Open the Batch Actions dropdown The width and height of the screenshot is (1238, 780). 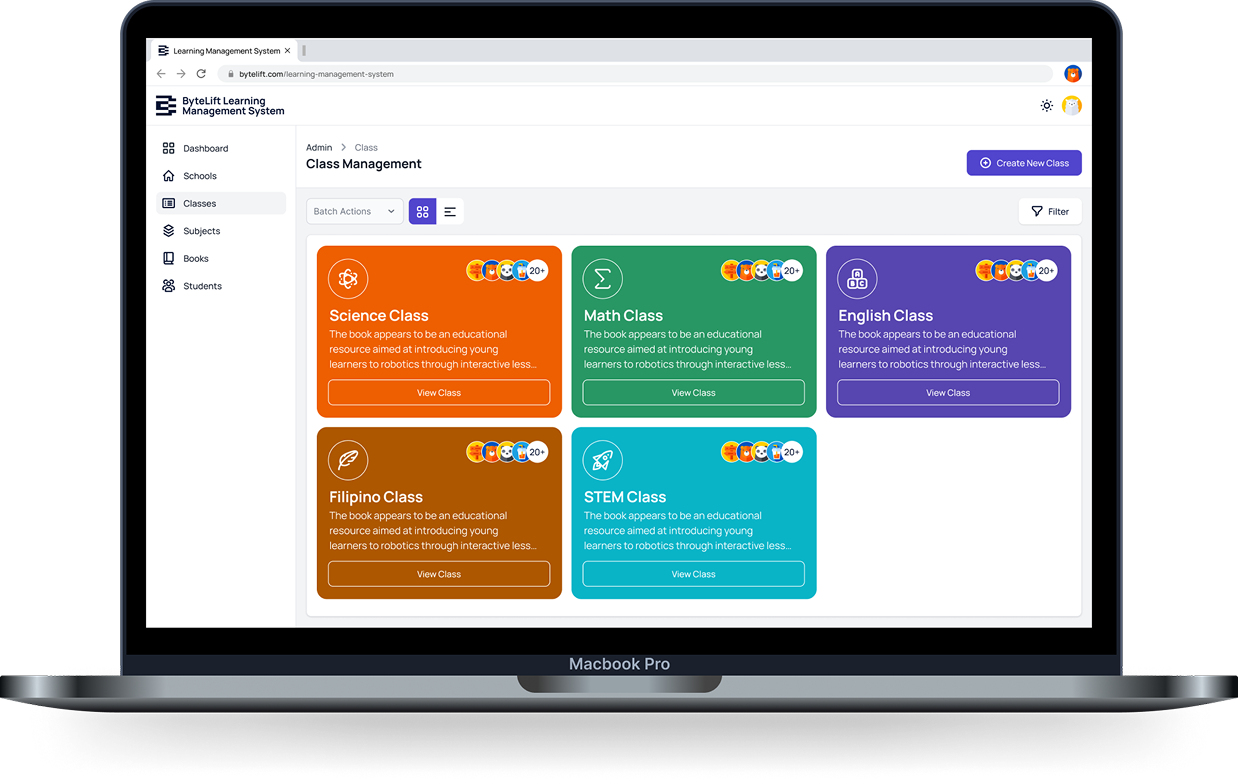(x=354, y=212)
